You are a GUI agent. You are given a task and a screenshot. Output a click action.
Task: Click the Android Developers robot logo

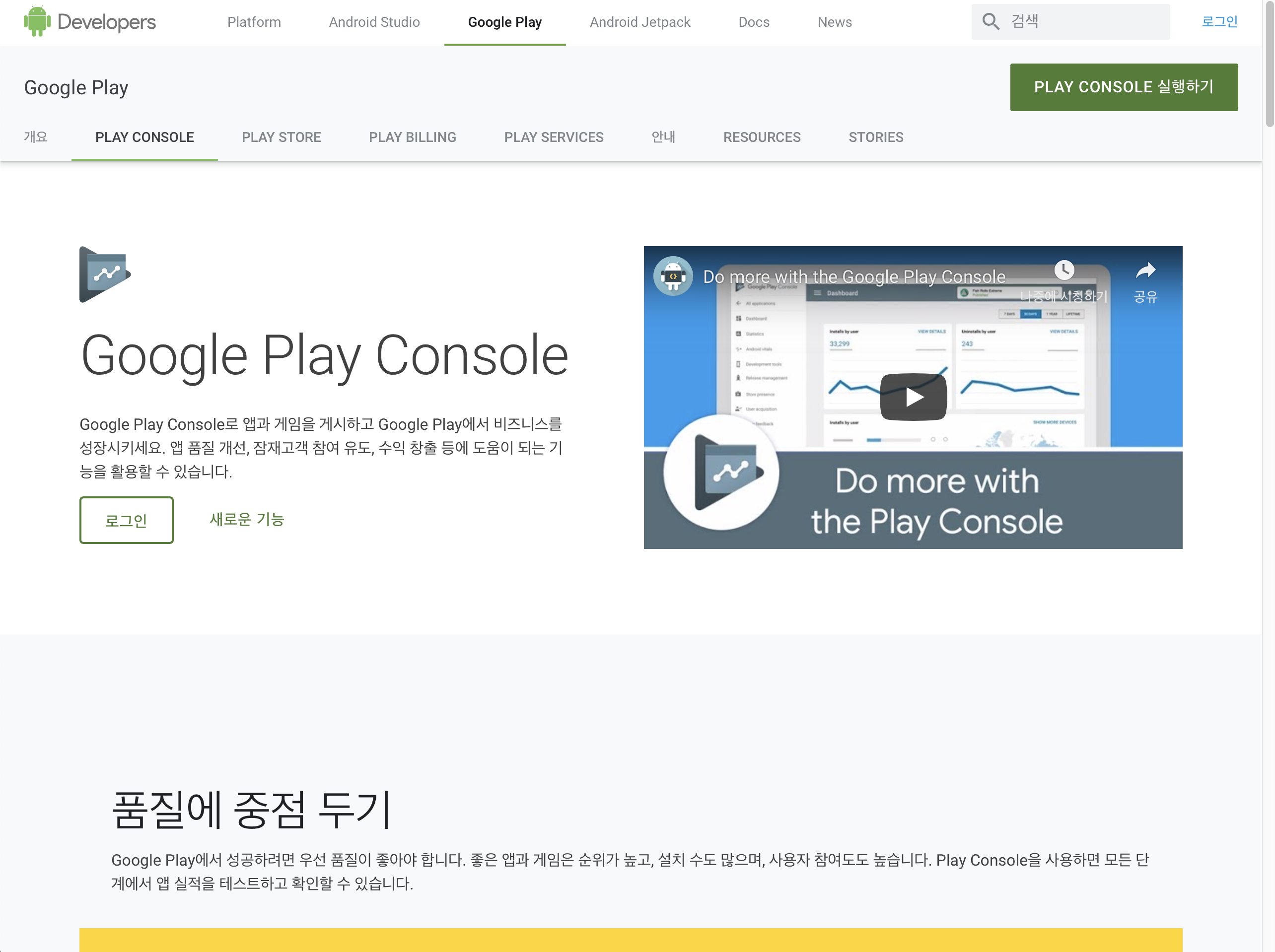point(37,21)
